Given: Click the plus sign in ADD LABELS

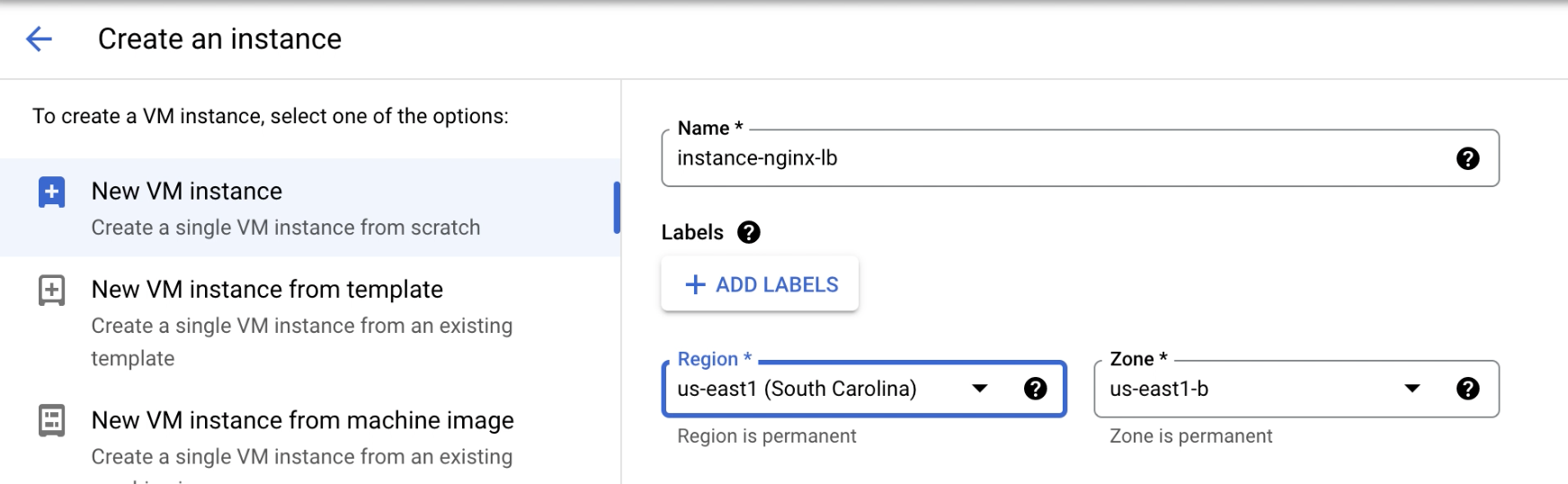Looking at the screenshot, I should pos(695,285).
